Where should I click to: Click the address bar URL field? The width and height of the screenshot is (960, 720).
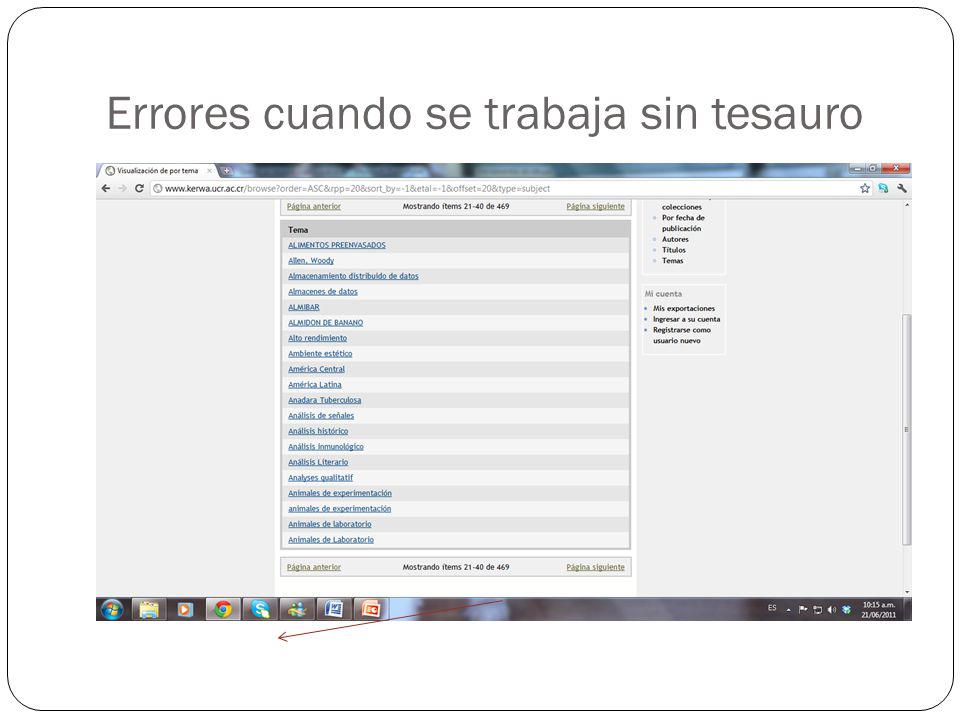point(502,189)
